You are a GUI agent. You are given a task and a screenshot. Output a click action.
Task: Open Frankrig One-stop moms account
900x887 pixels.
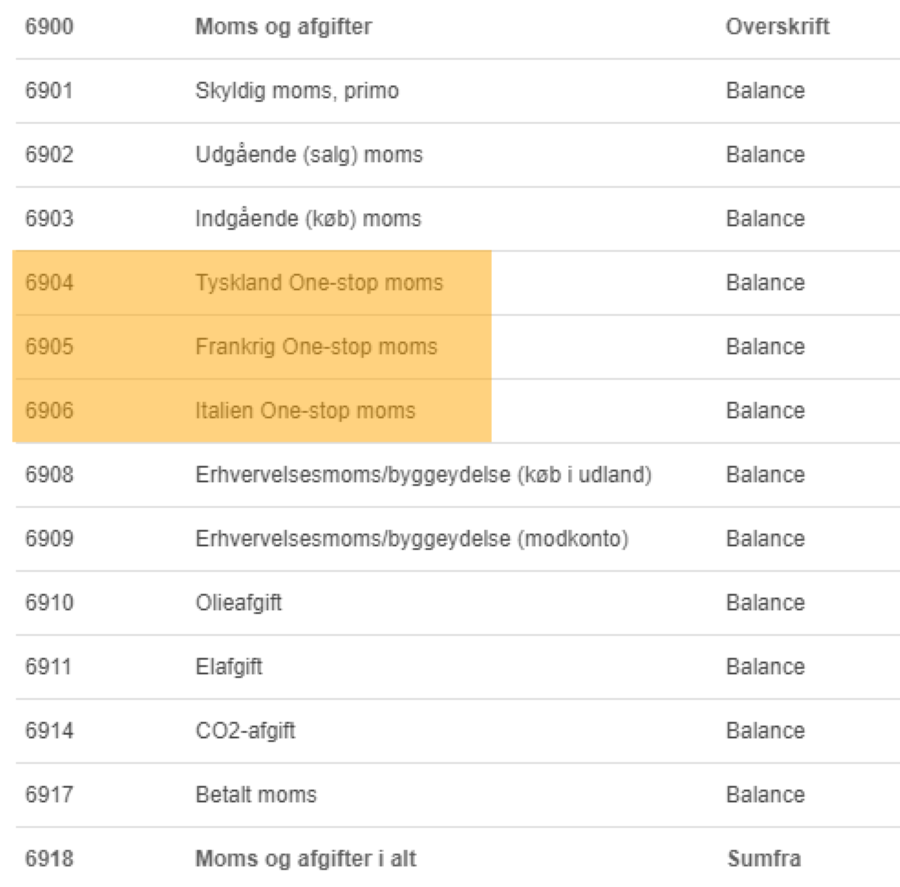[x=316, y=347]
